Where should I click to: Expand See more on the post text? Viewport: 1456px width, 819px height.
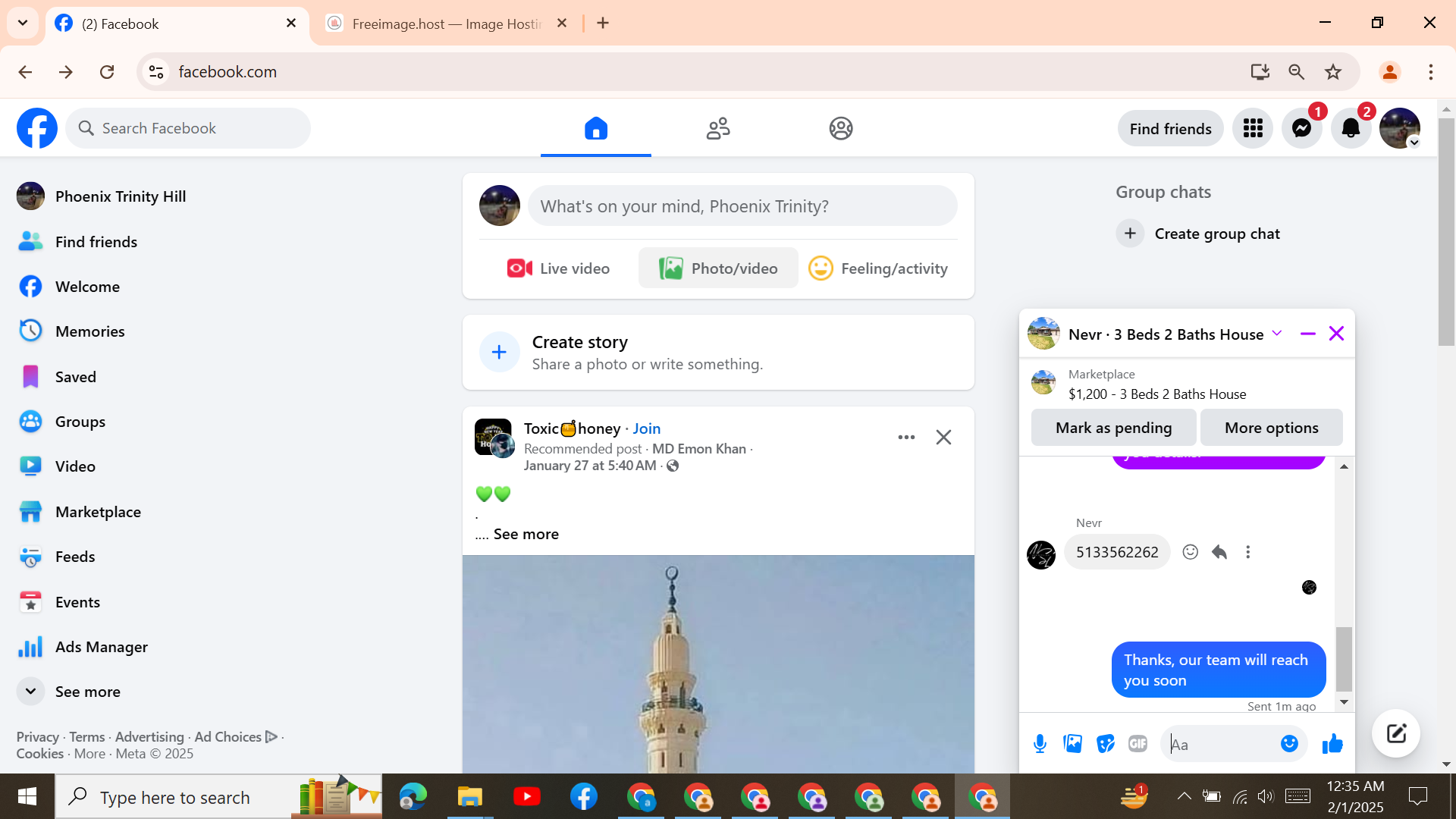pyautogui.click(x=526, y=534)
